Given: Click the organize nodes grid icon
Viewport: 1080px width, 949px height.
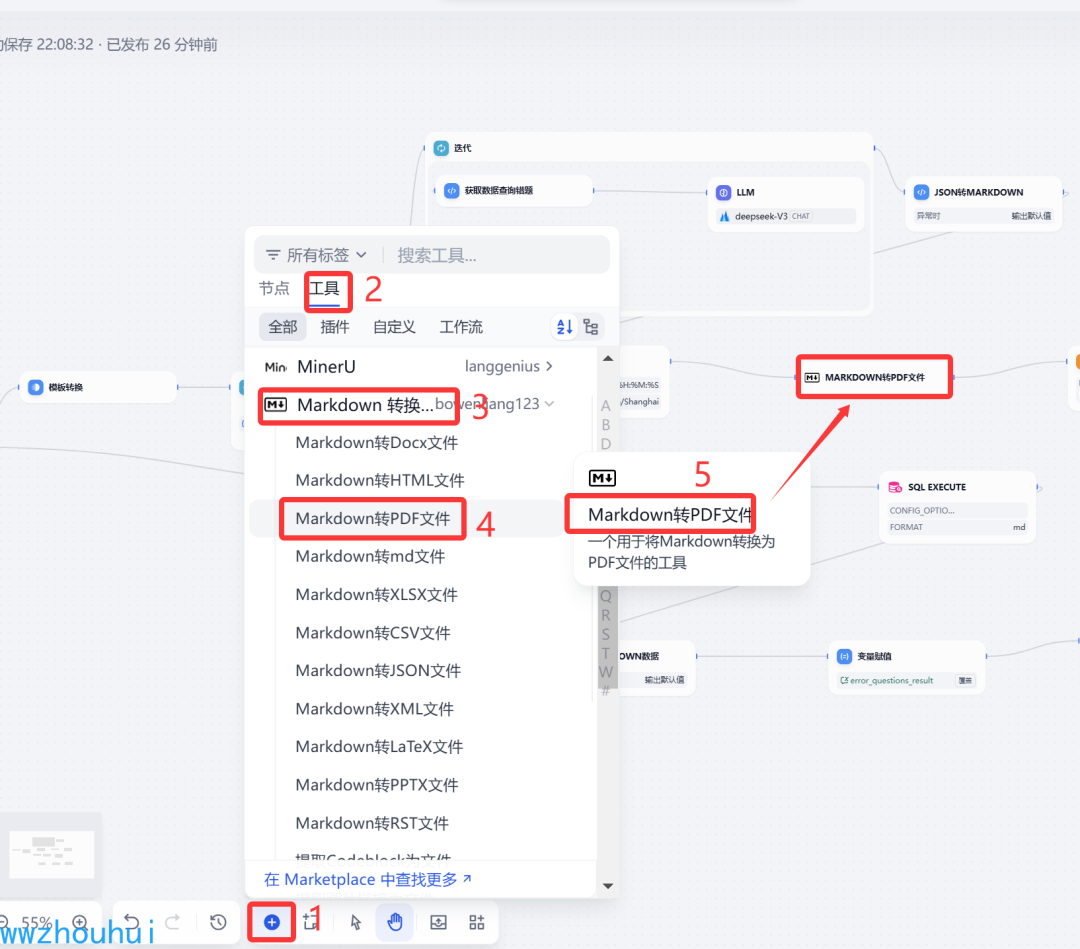Looking at the screenshot, I should click(x=477, y=921).
